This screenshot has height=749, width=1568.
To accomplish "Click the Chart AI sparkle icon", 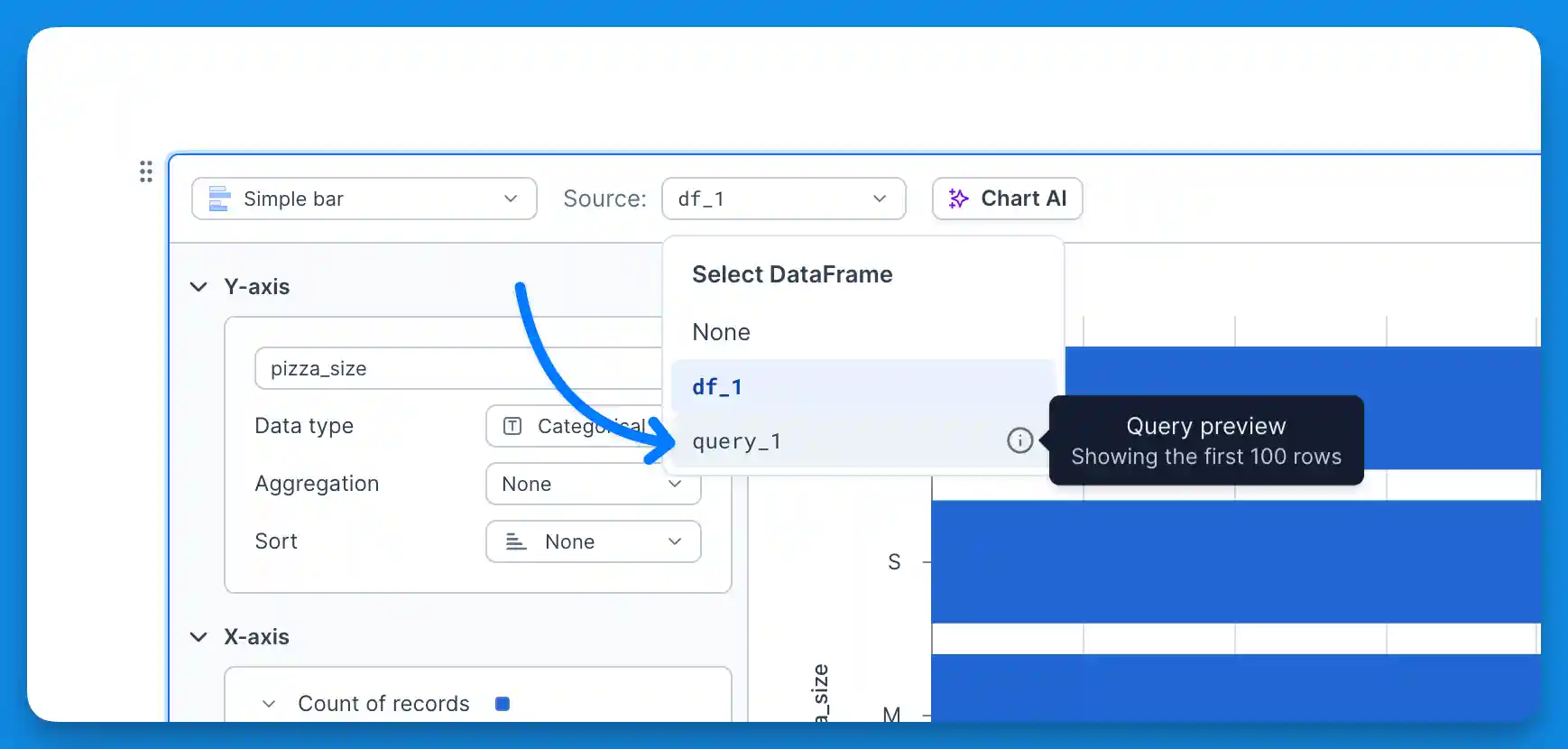I will (957, 199).
